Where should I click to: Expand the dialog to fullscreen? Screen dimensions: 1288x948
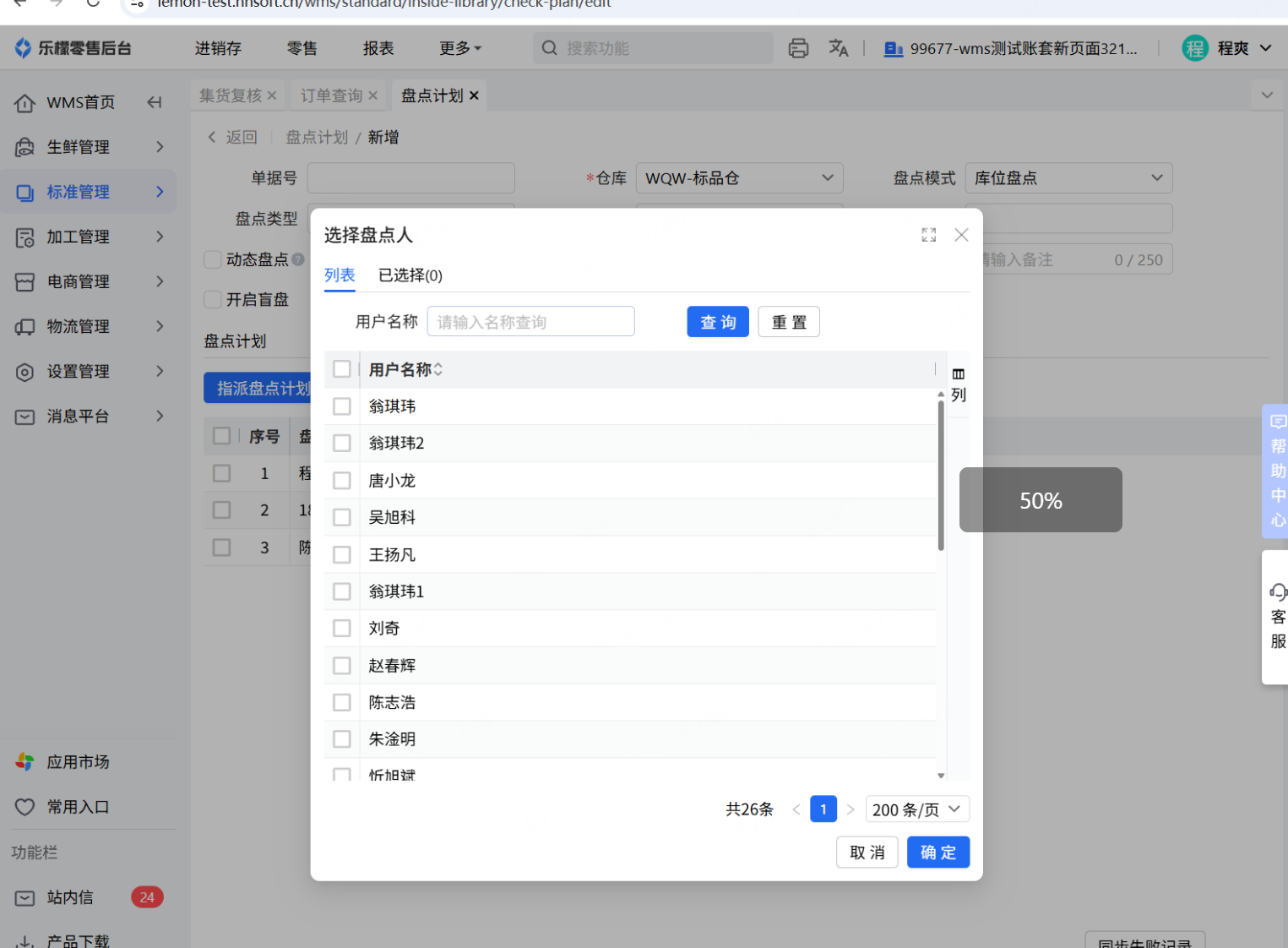[928, 235]
